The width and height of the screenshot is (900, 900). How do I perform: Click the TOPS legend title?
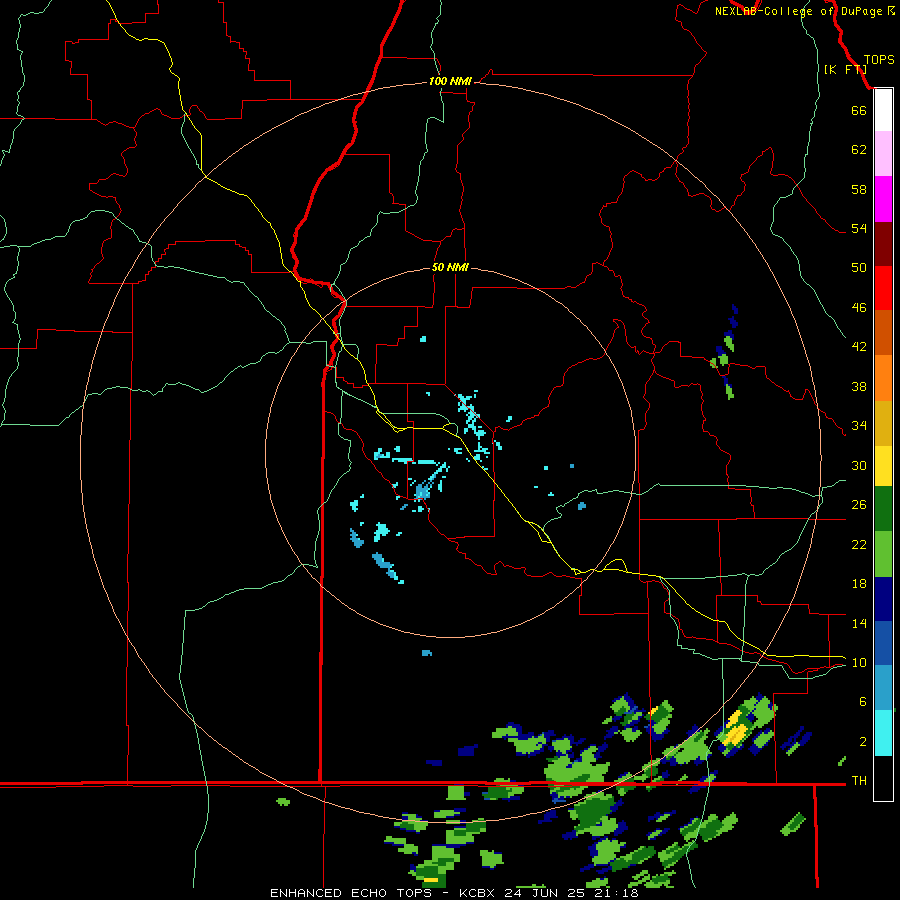pos(879,60)
